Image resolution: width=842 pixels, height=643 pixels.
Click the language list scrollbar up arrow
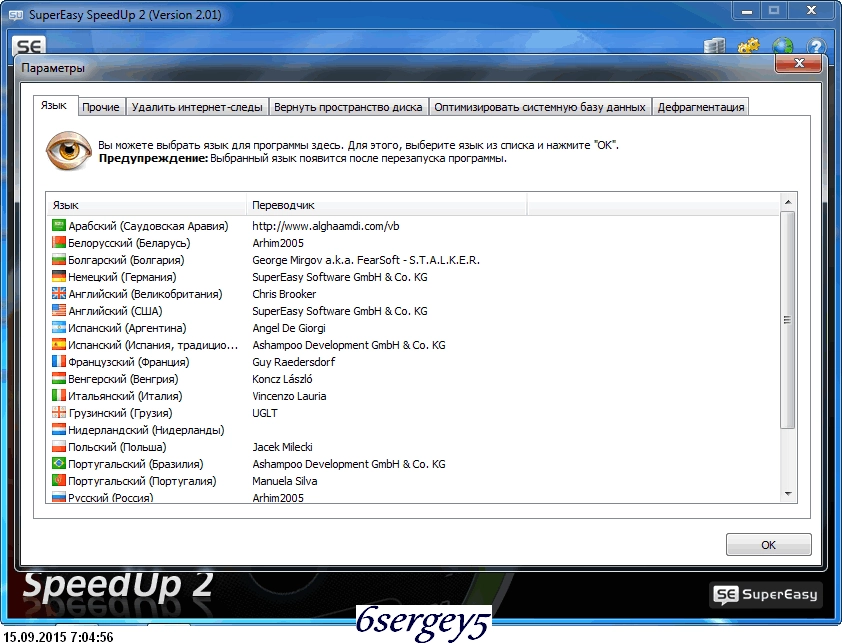tap(788, 202)
